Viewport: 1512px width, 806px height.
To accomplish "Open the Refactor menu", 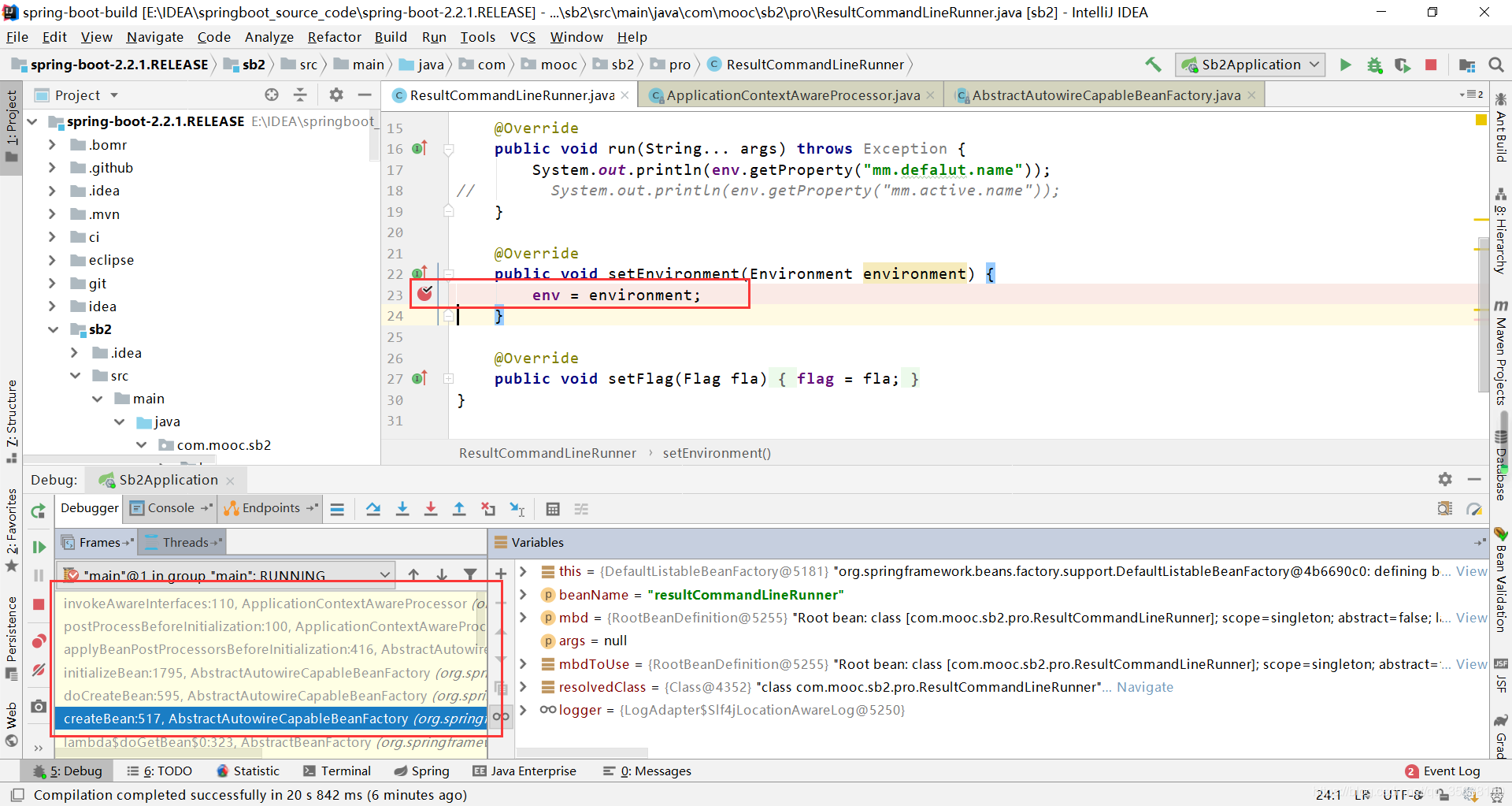I will click(334, 37).
